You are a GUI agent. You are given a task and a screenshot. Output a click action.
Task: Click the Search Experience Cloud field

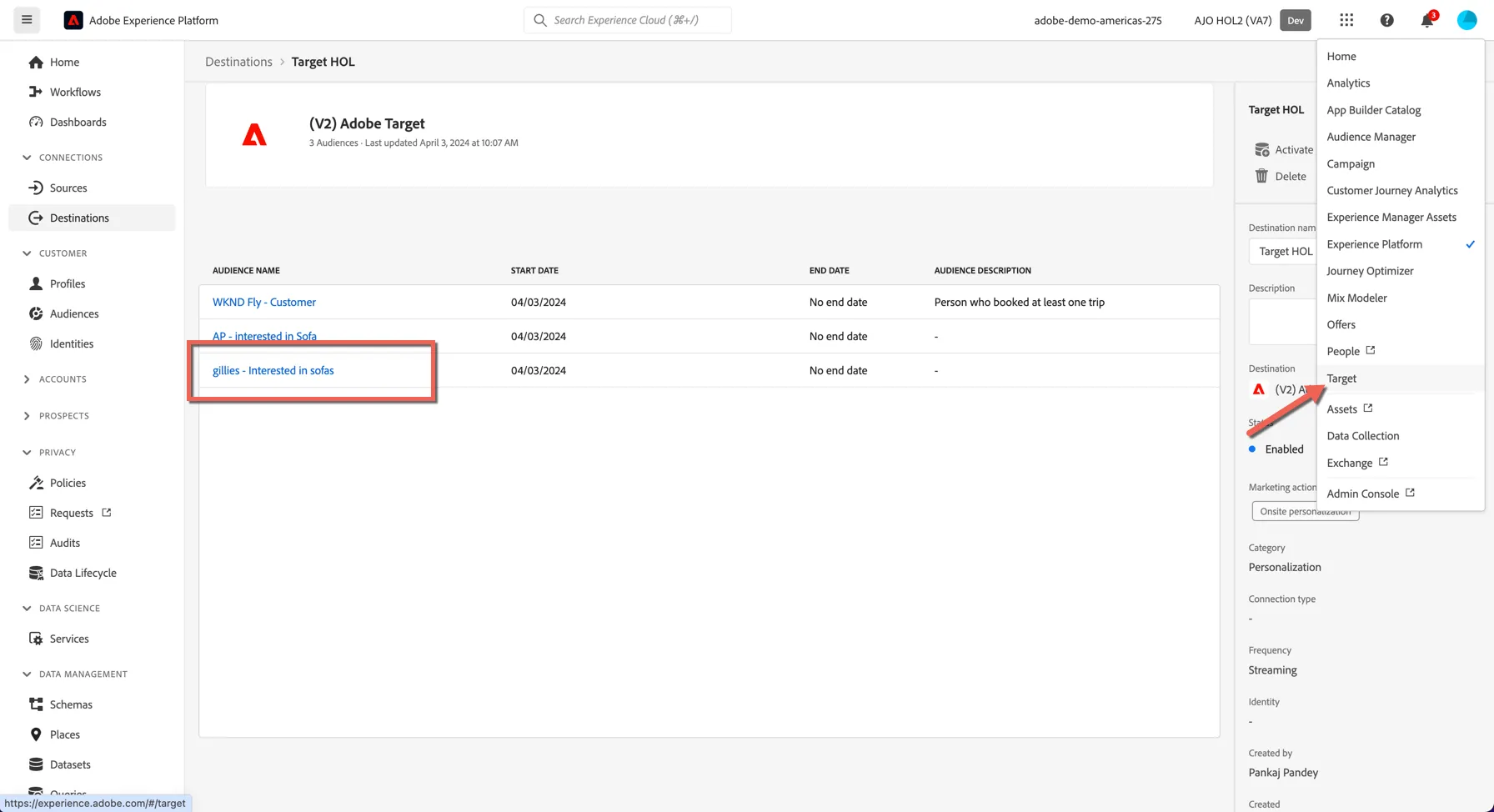pos(628,20)
